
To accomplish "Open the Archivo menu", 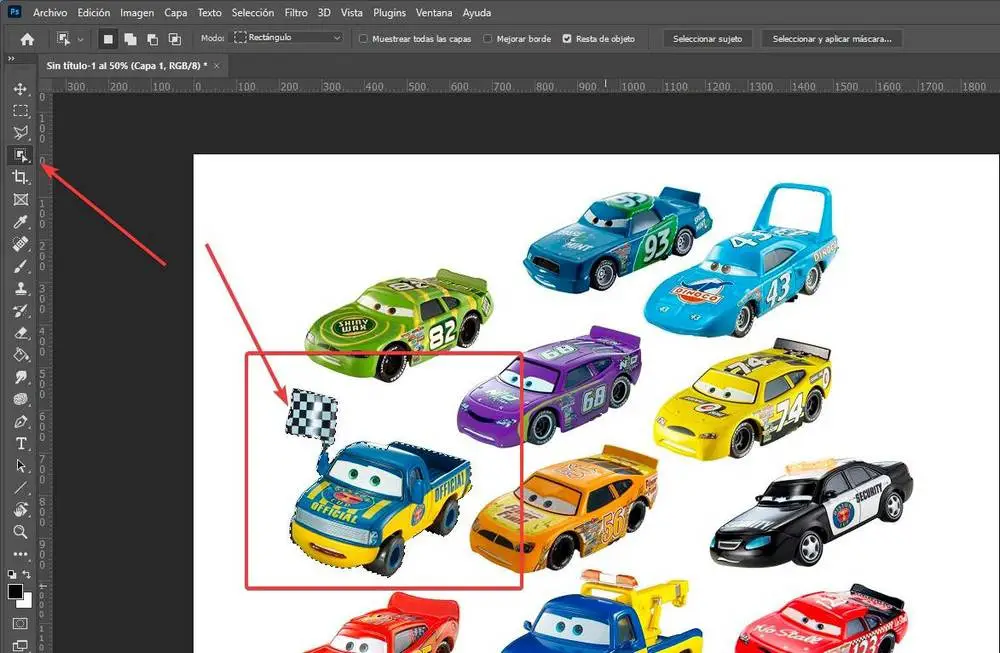I will (x=50, y=13).
